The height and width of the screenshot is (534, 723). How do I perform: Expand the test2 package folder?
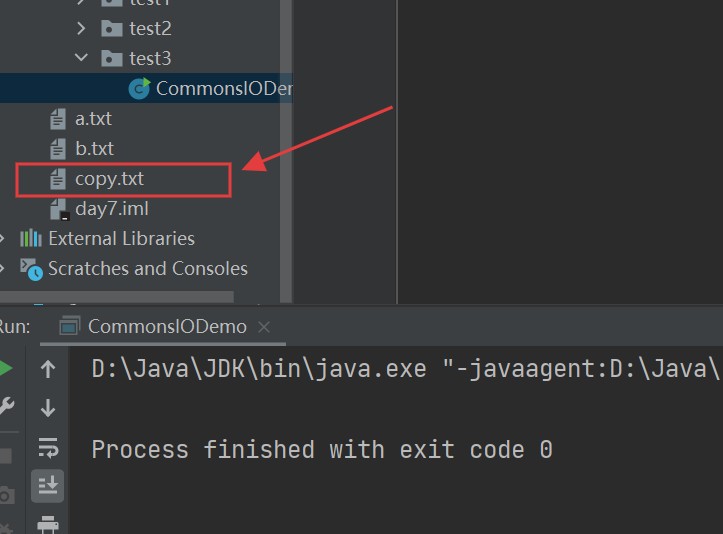tap(83, 29)
